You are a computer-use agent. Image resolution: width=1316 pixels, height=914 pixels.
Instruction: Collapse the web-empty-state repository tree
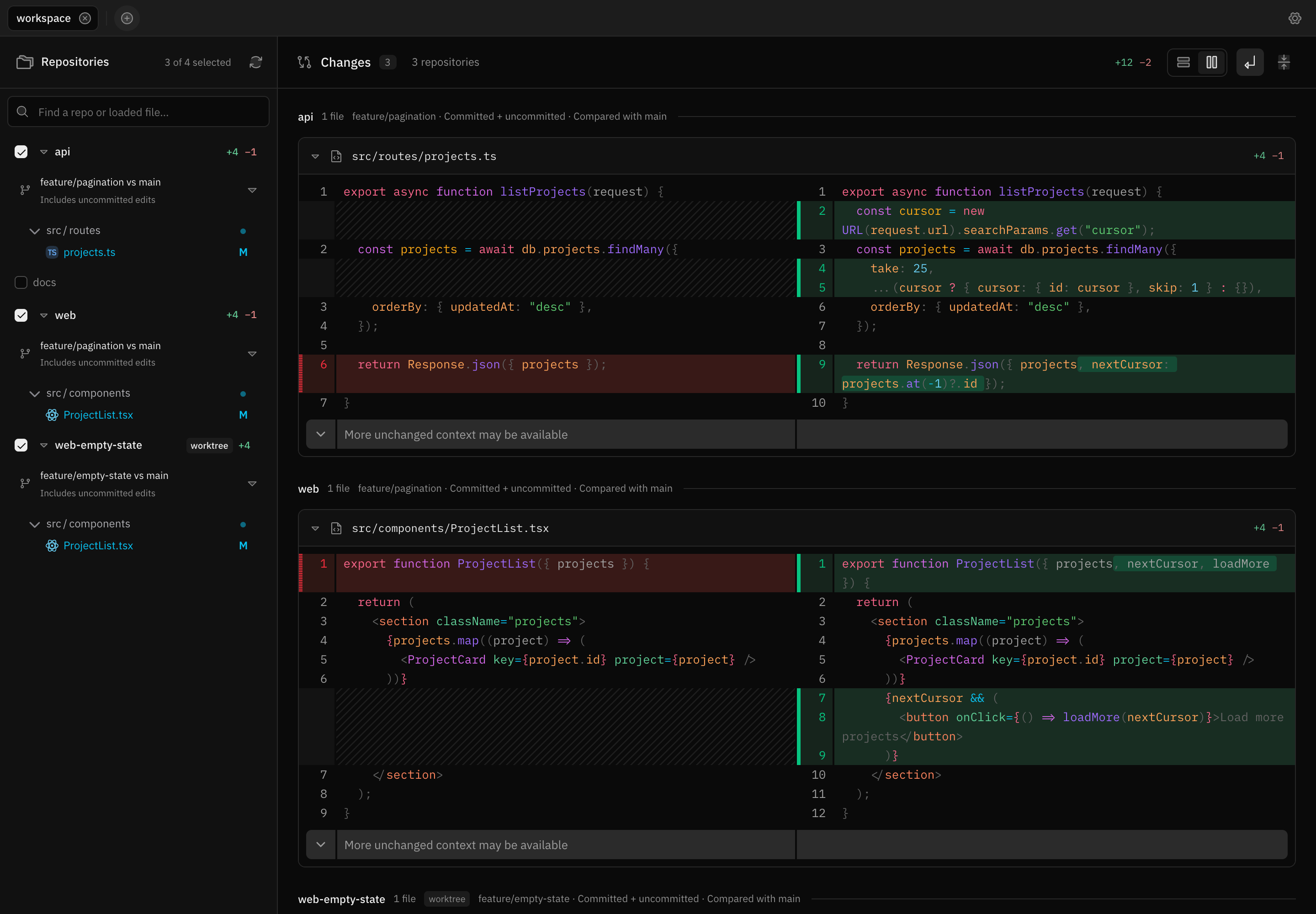(43, 446)
